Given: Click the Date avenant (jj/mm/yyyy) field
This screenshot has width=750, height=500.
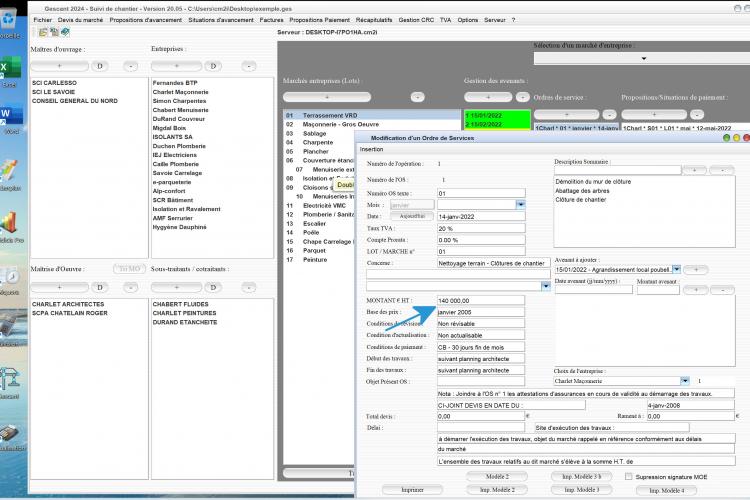Looking at the screenshot, I should (594, 289).
